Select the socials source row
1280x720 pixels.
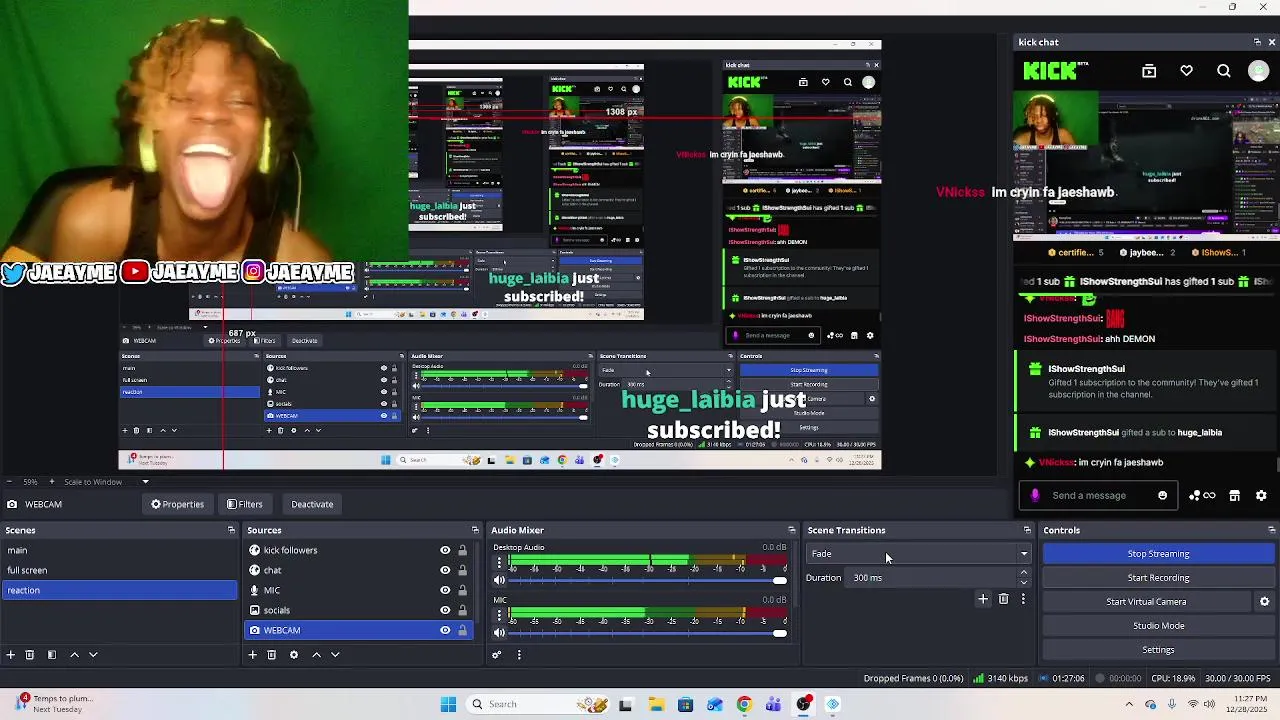tap(358, 611)
